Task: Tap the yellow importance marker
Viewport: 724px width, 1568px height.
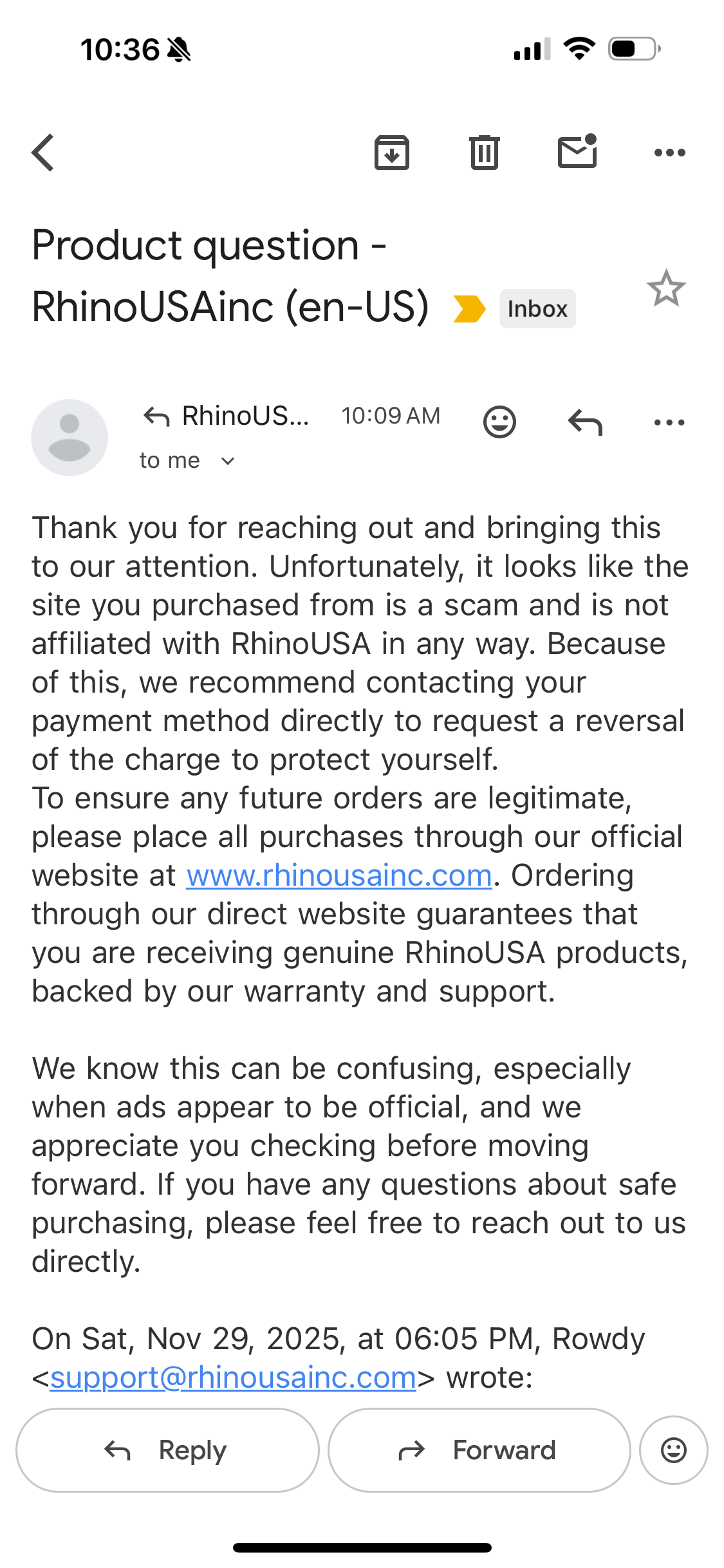Action: (469, 308)
